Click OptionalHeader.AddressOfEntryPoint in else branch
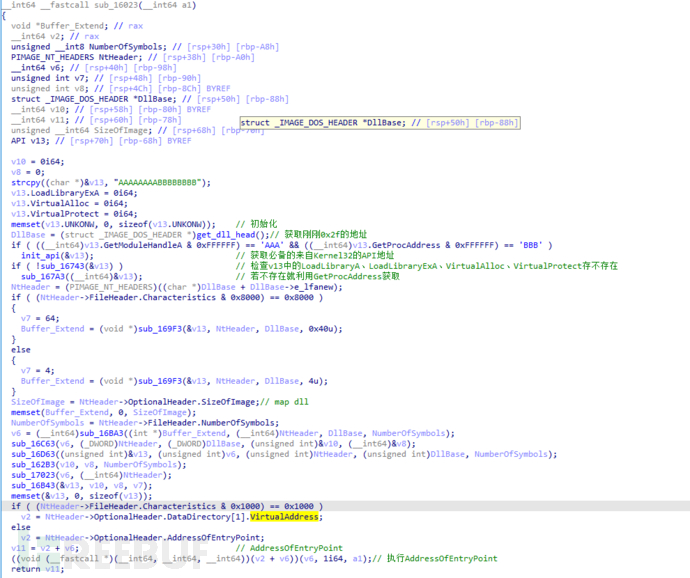This screenshot has width=690, height=578. [x=176, y=538]
